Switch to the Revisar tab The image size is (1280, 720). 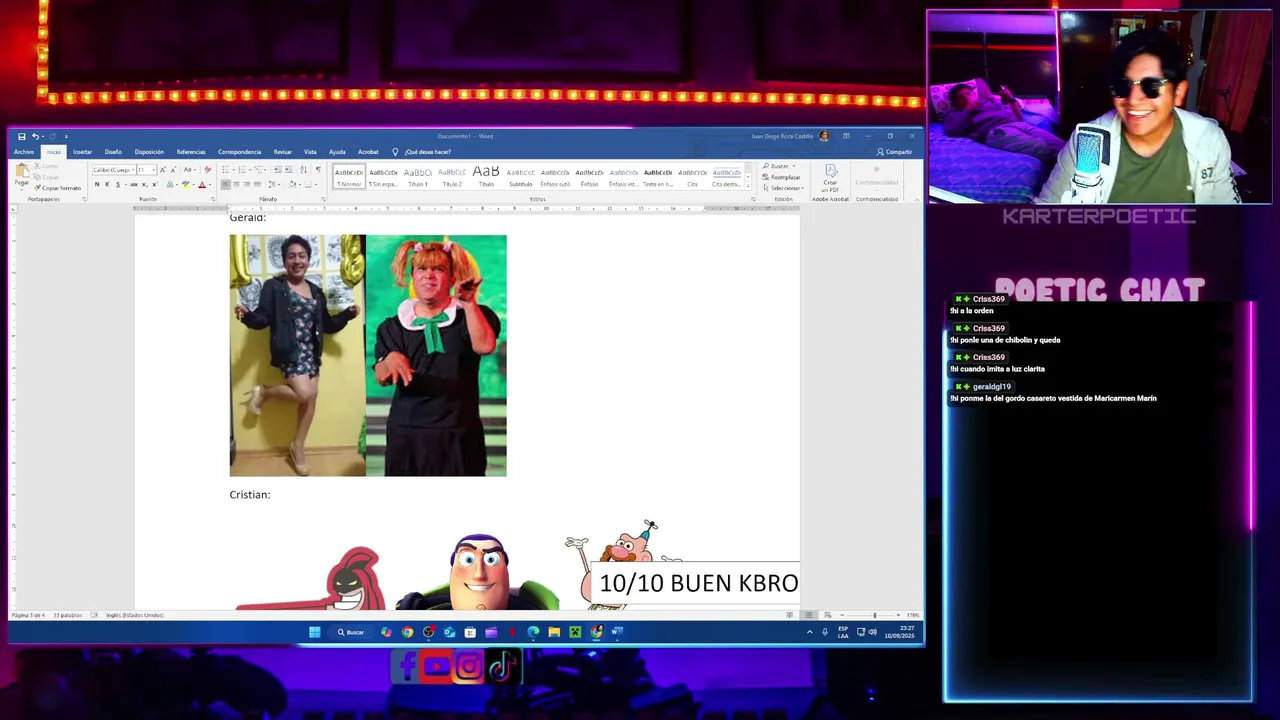coord(283,152)
